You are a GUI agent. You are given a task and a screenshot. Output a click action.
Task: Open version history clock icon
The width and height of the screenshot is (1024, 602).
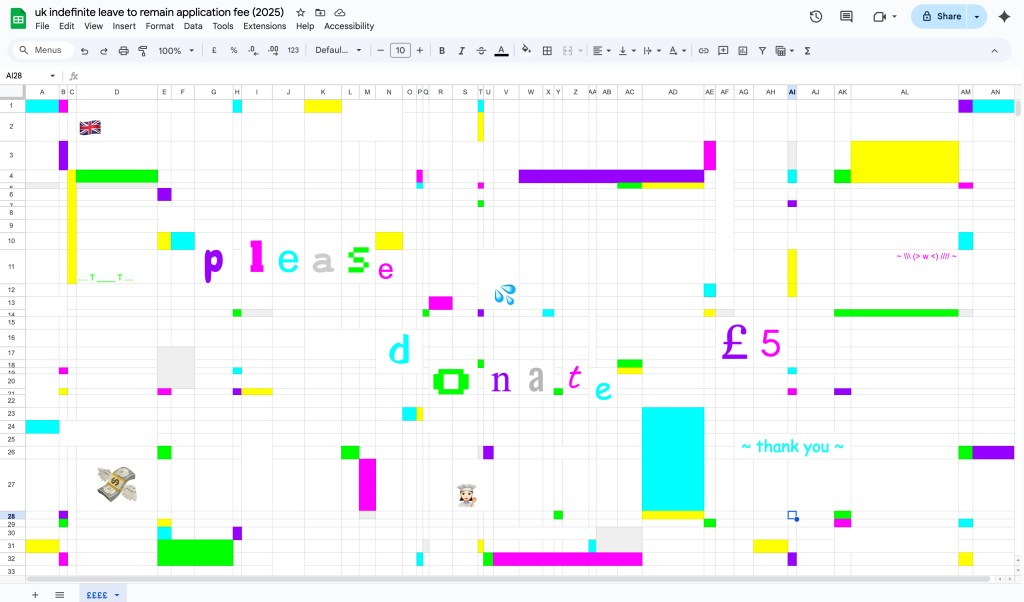[816, 17]
